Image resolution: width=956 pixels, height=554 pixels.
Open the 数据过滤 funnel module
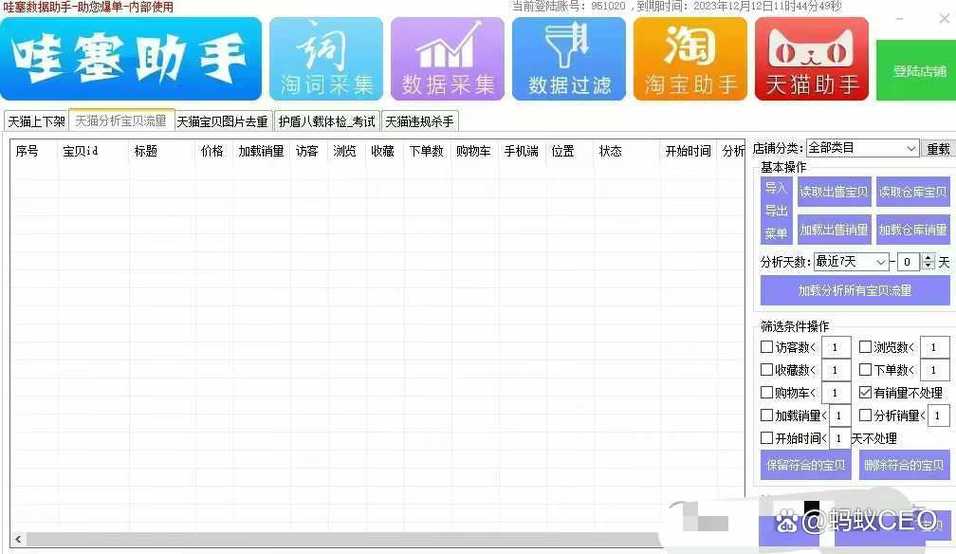tap(569, 59)
